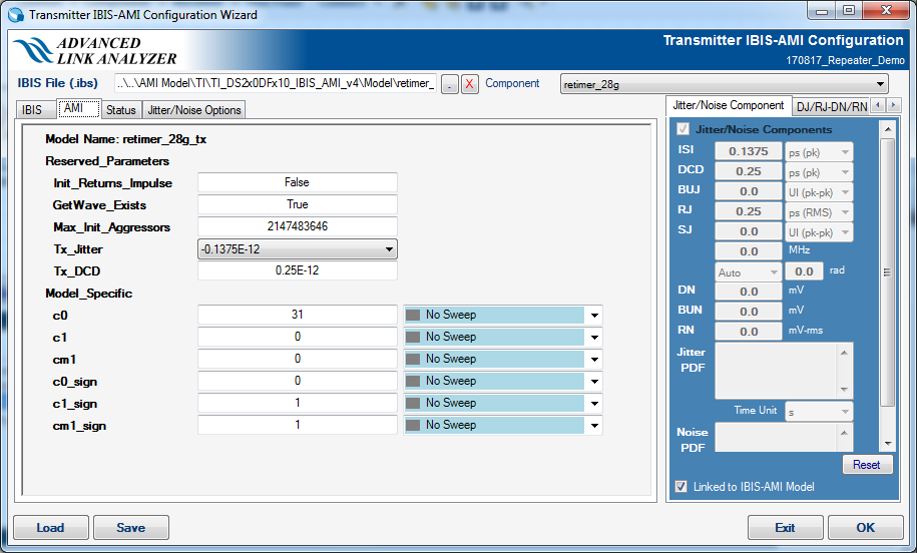Image resolution: width=917 pixels, height=553 pixels.
Task: Click the Load button
Action: (x=51, y=527)
